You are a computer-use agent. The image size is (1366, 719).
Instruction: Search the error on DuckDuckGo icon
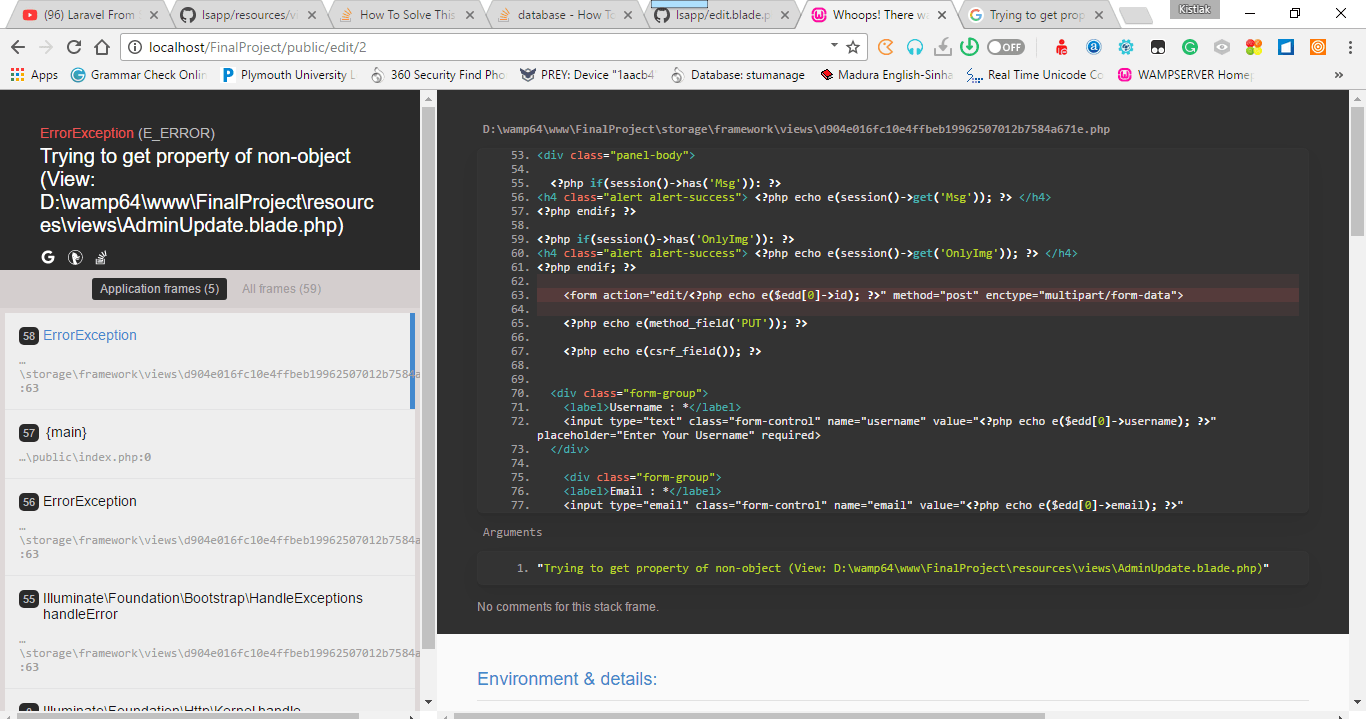tap(75, 257)
